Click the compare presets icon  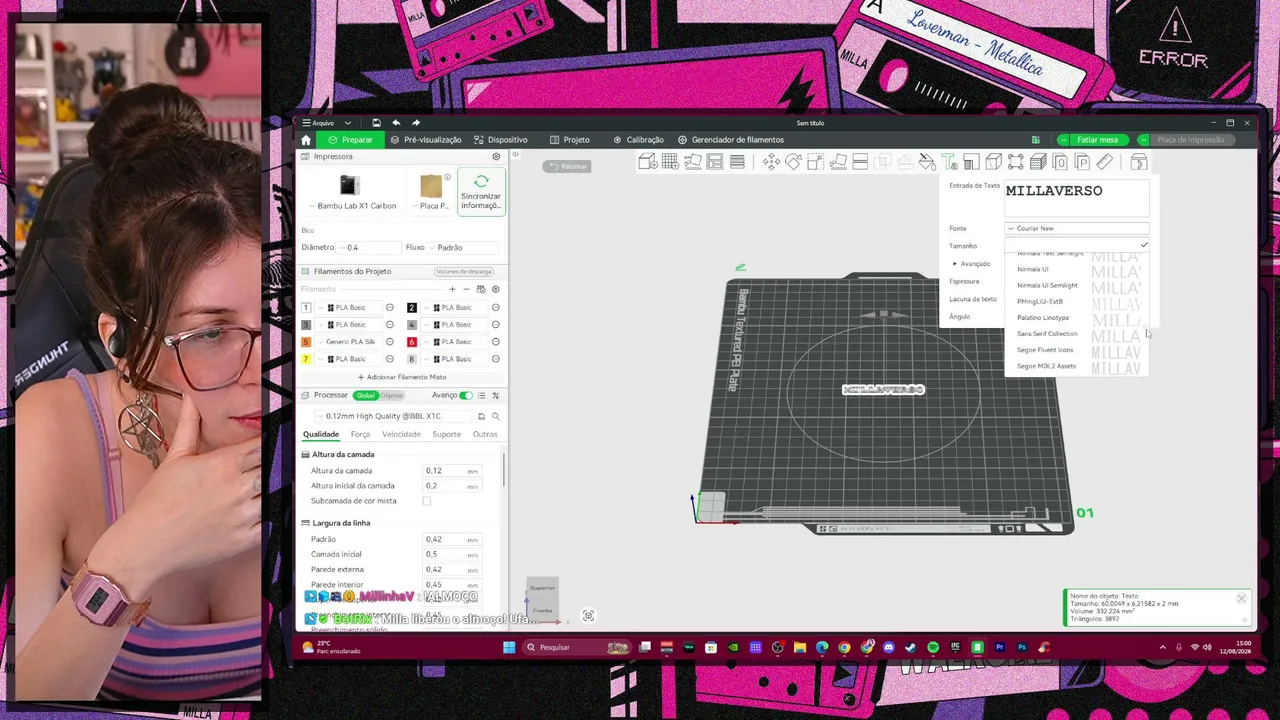coord(496,396)
